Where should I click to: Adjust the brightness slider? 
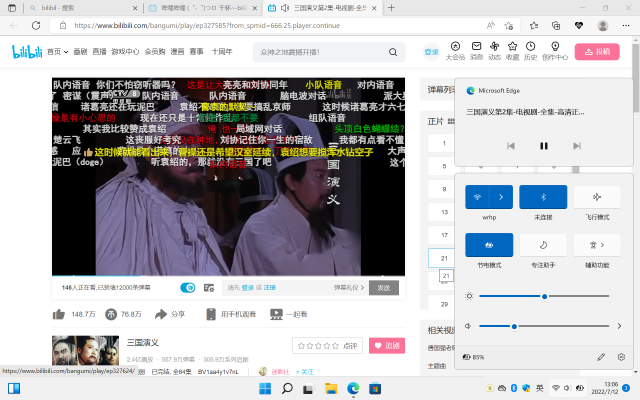(544, 296)
